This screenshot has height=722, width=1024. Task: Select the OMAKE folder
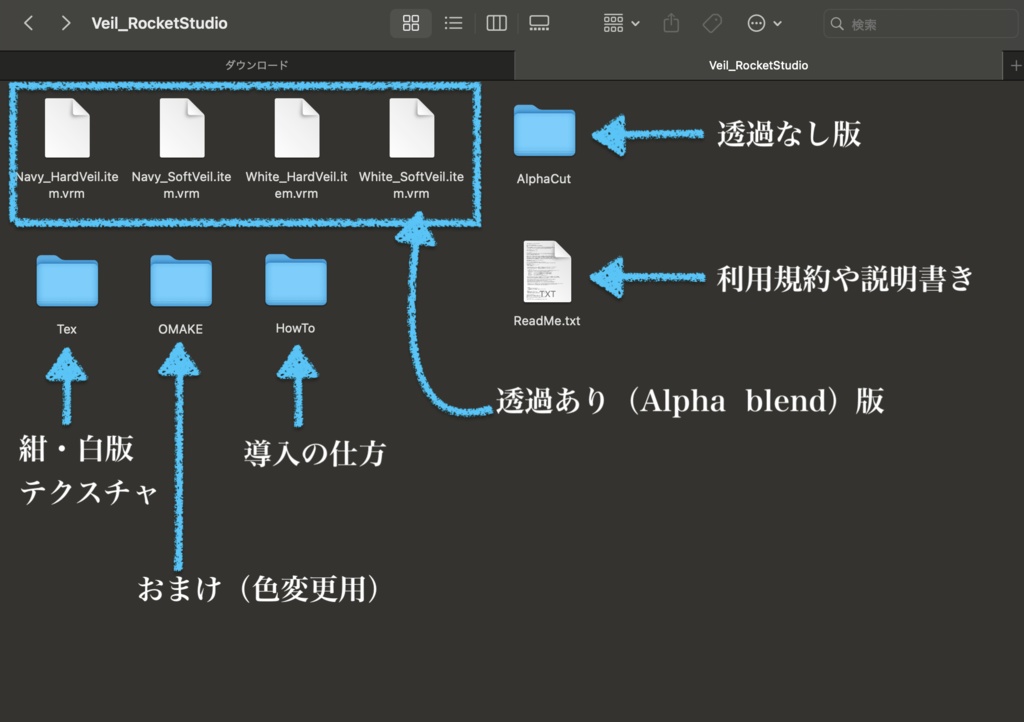point(180,283)
